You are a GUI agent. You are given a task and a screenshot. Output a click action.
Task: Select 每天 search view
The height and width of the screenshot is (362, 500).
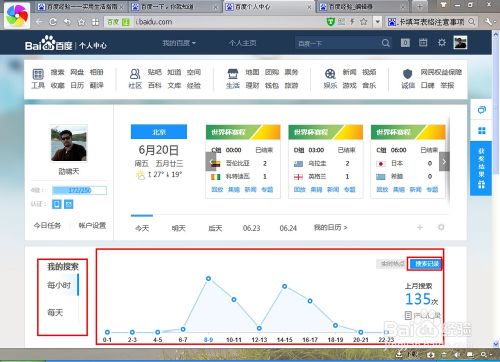pyautogui.click(x=55, y=313)
